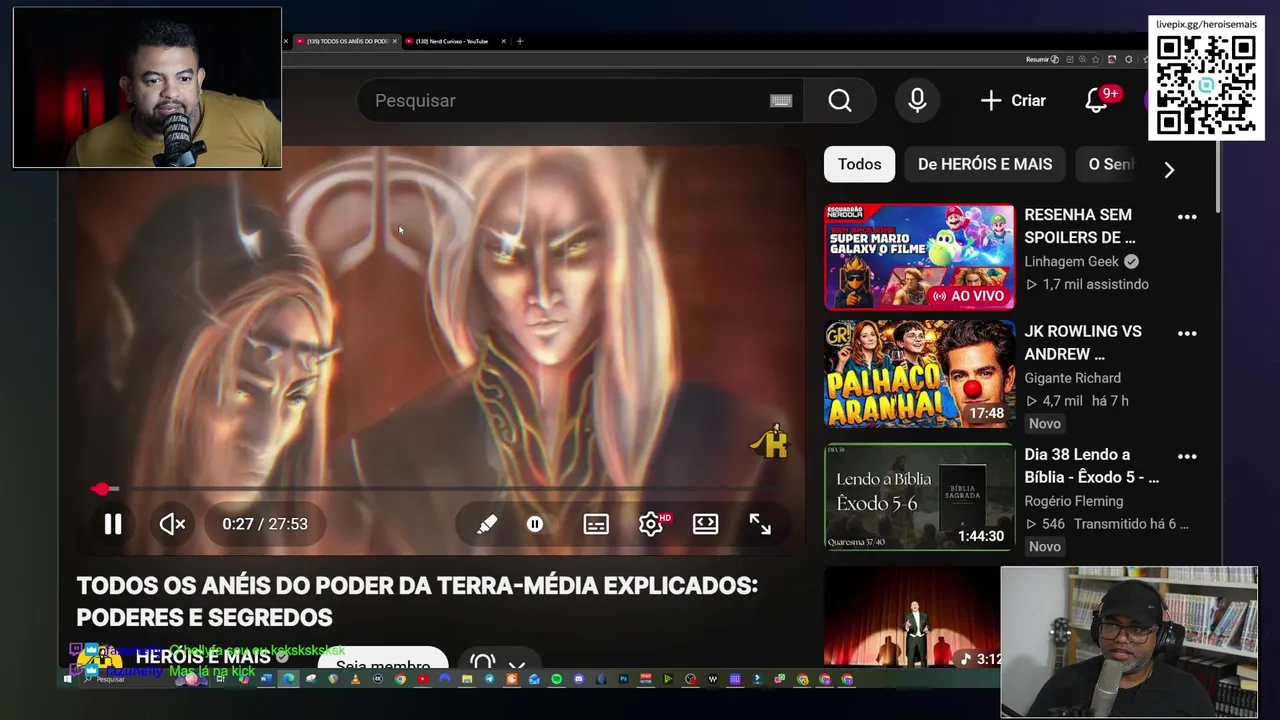The image size is (1280, 720).
Task: Show more filter chips with the right chevron
Action: 1169,169
